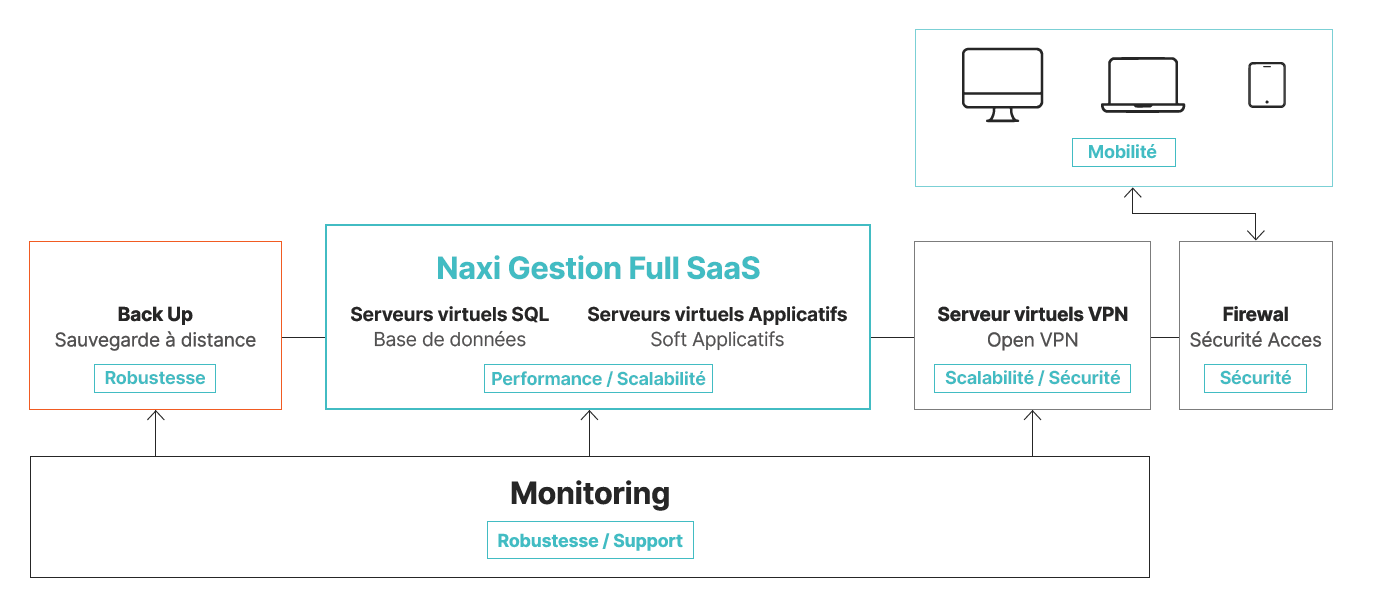
Task: Click the Serveur virtuels VPN heading
Action: pos(1032,315)
